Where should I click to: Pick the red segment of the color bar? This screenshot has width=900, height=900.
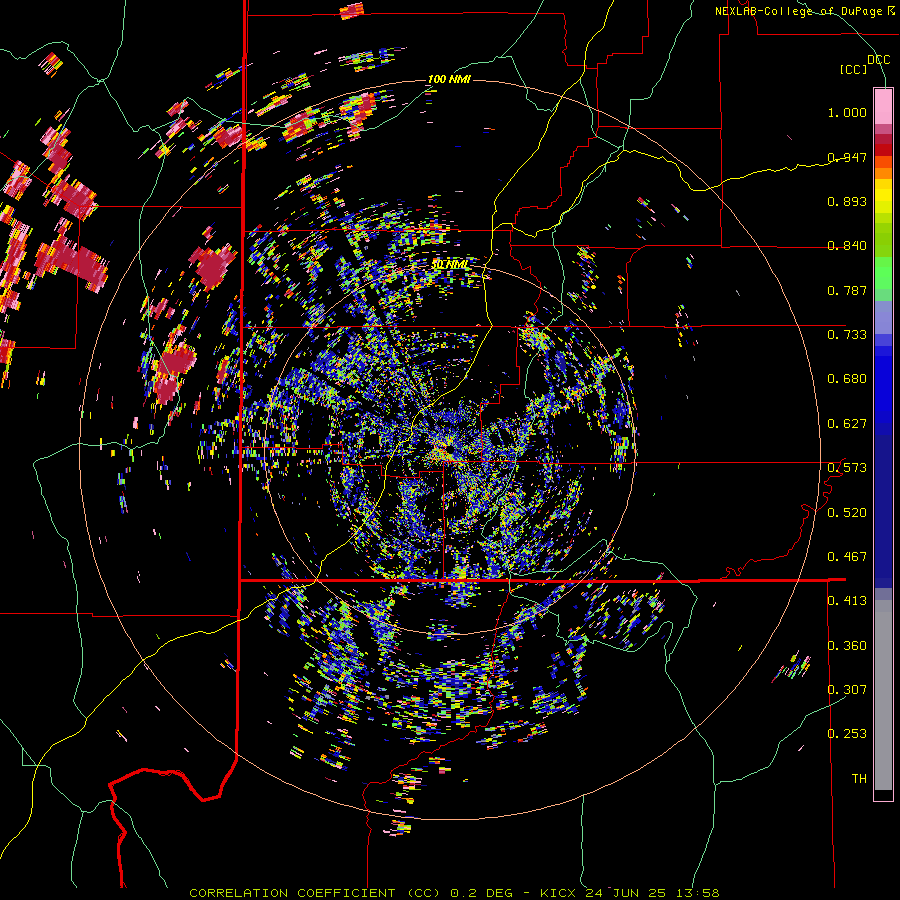pos(883,150)
